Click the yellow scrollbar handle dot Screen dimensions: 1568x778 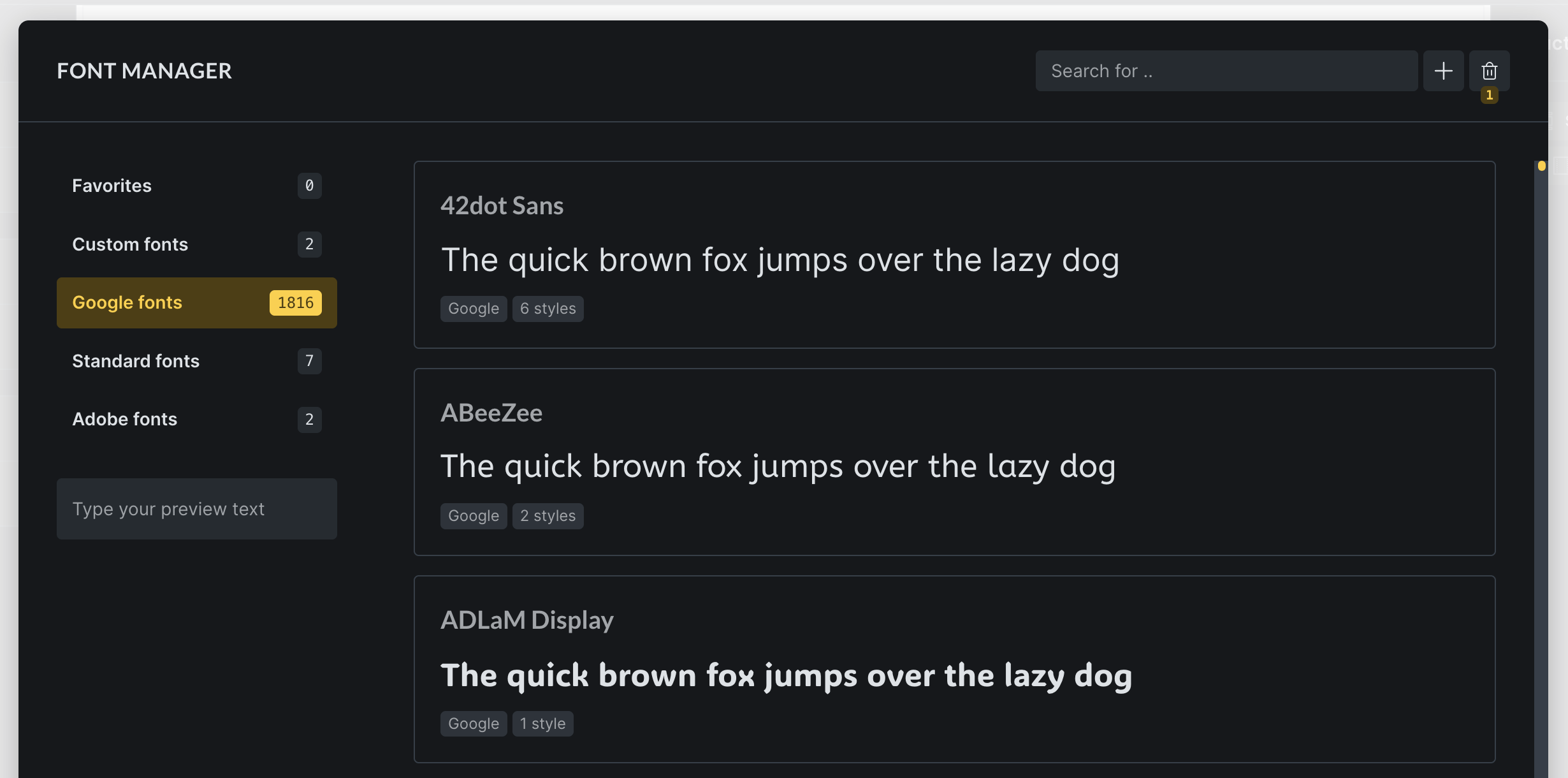click(x=1541, y=166)
